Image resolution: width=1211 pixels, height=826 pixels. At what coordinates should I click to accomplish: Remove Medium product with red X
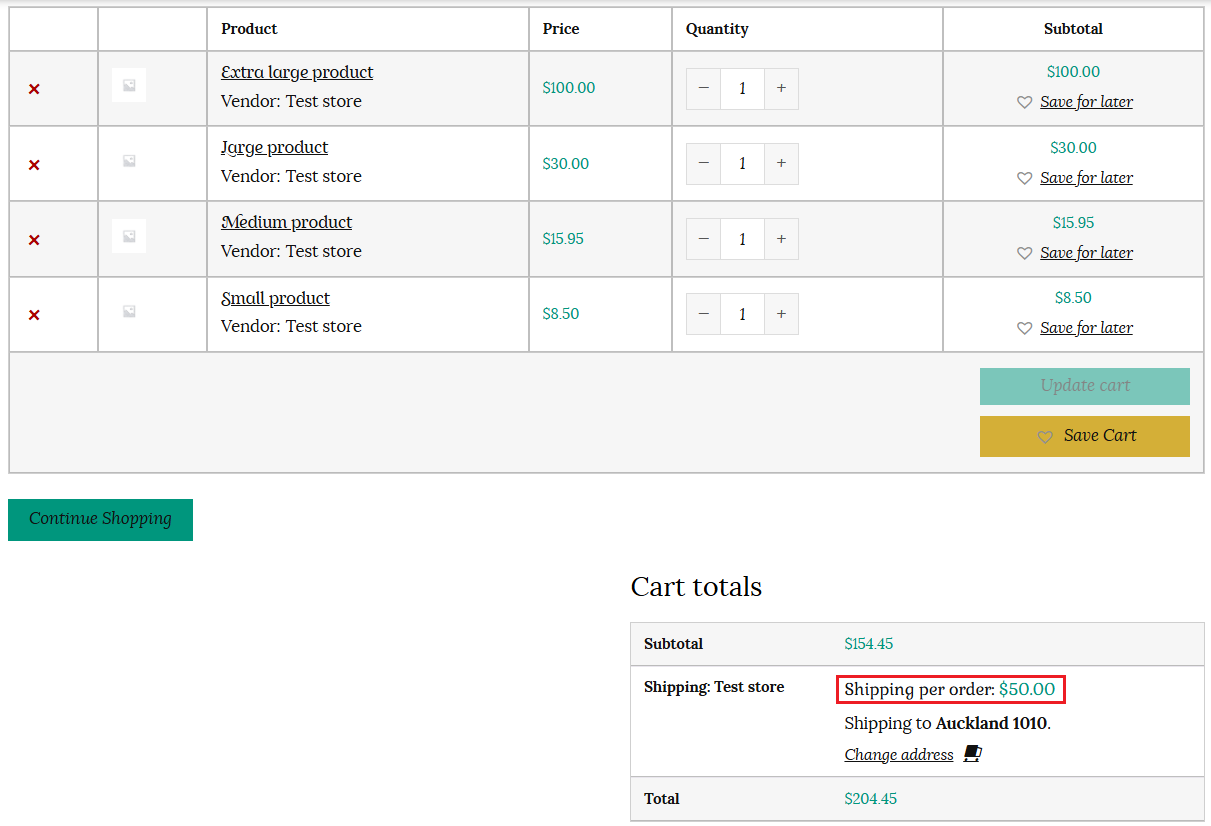(34, 240)
